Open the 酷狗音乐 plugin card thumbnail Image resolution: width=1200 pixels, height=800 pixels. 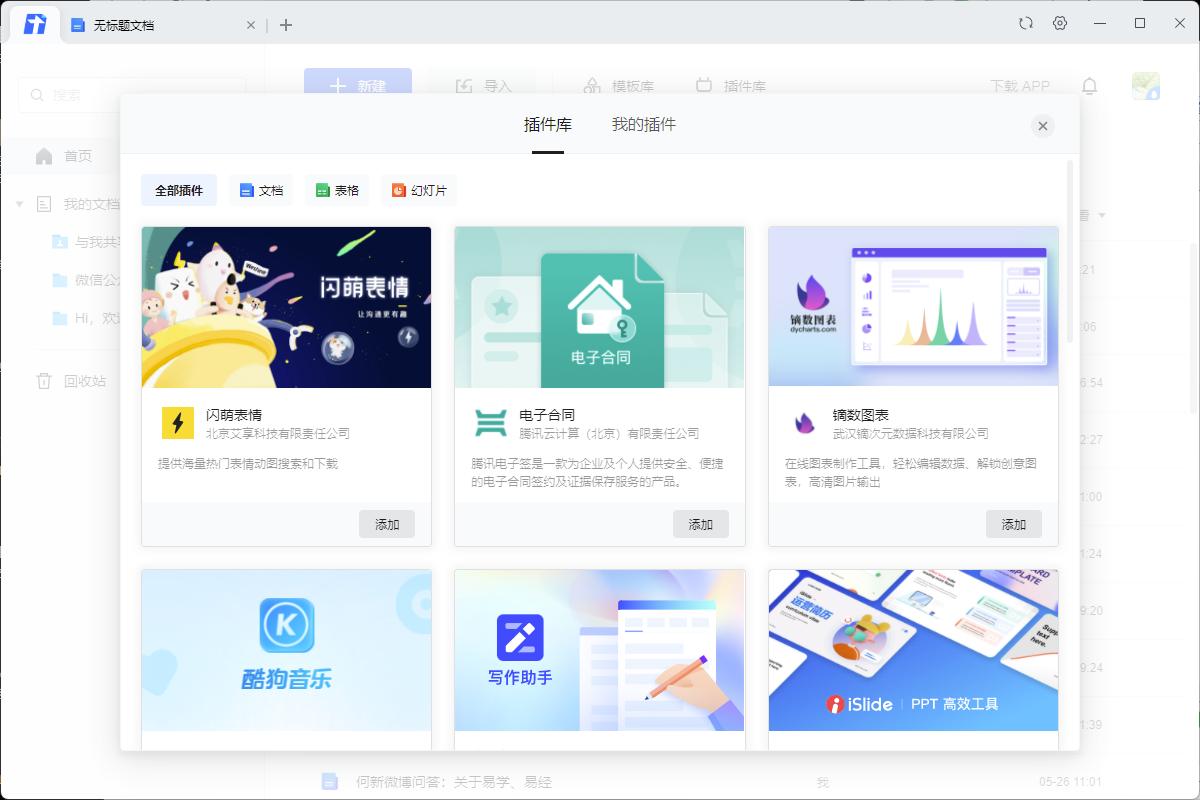click(286, 649)
